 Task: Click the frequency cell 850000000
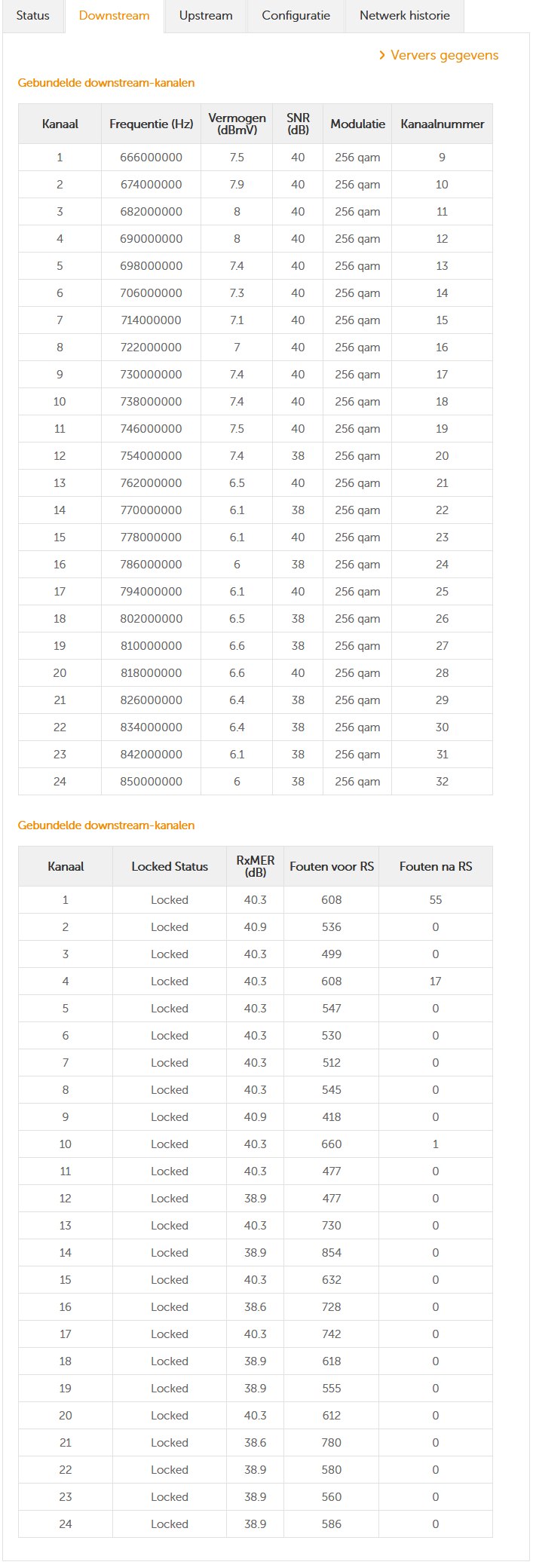coord(151,782)
